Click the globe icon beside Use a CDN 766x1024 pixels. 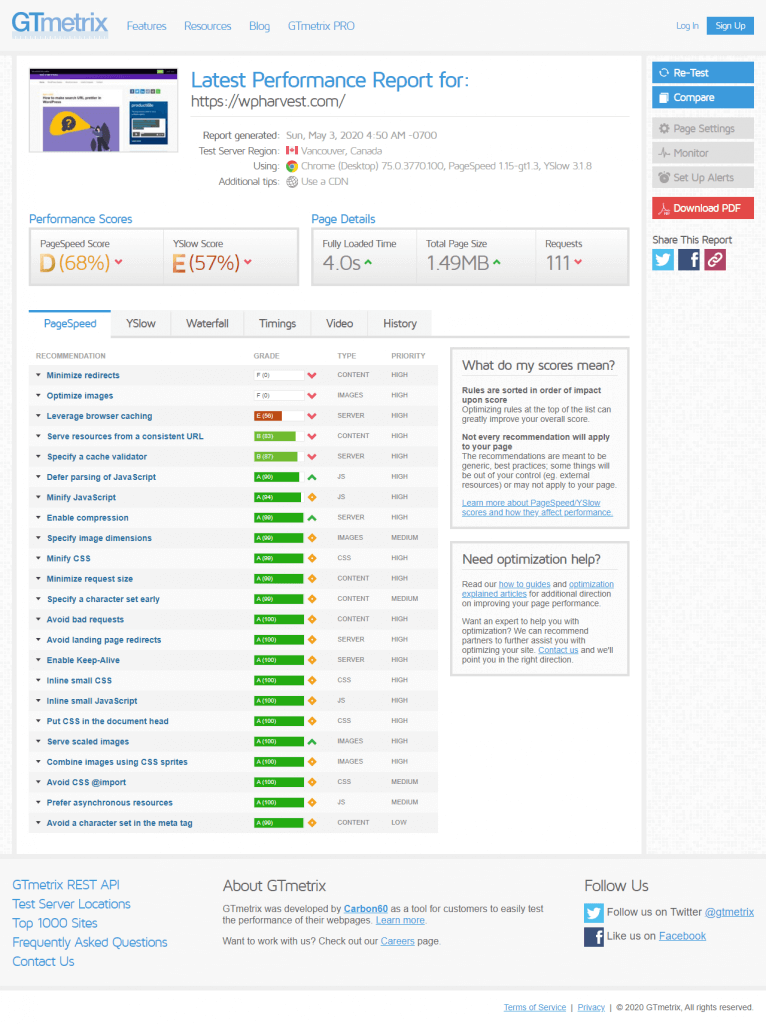[x=292, y=182]
